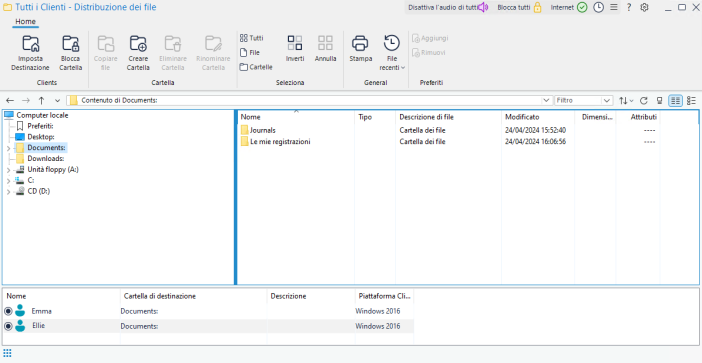Switch to details view layout
Image resolution: width=702 pixels, height=363 pixels.
[675, 101]
